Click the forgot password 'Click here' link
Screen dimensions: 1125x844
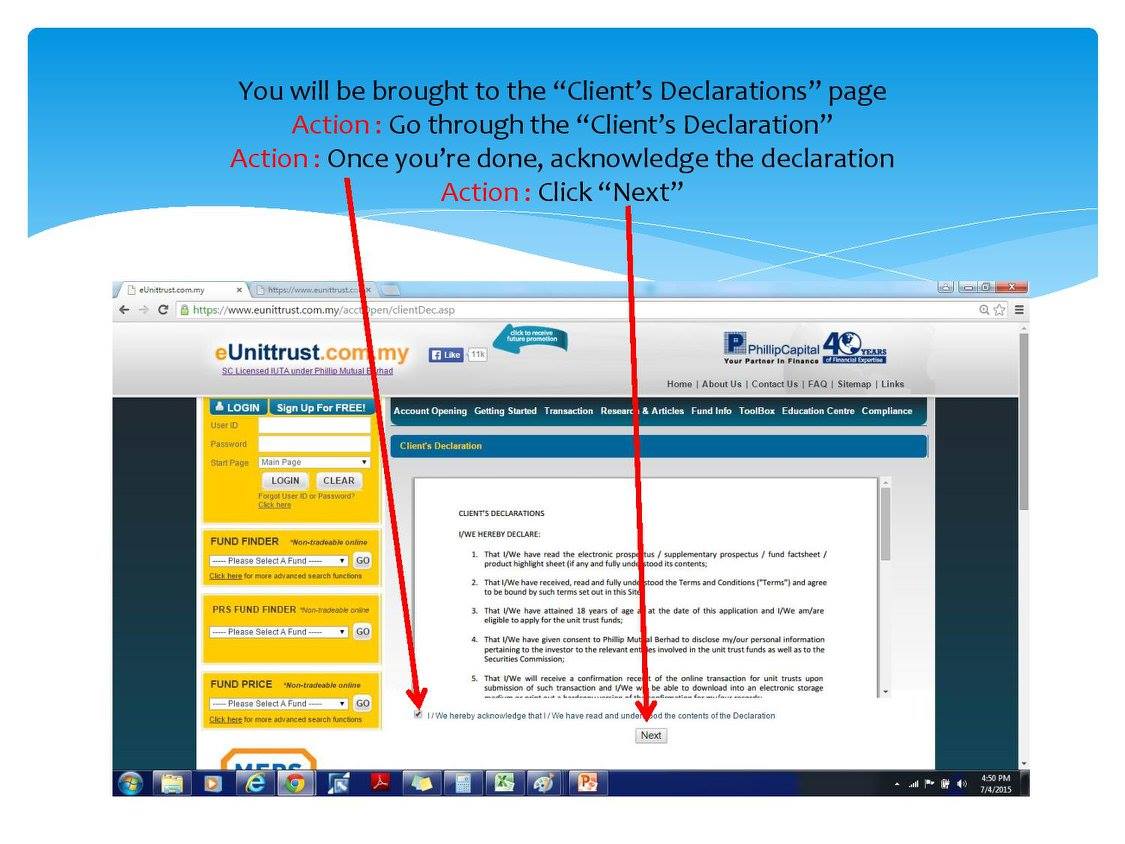[275, 505]
